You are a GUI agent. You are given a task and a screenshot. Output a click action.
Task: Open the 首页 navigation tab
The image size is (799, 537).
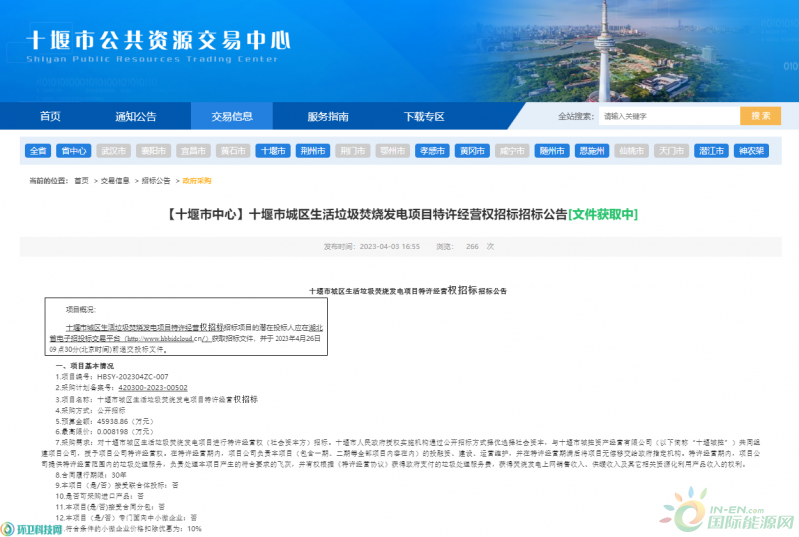tap(50, 116)
